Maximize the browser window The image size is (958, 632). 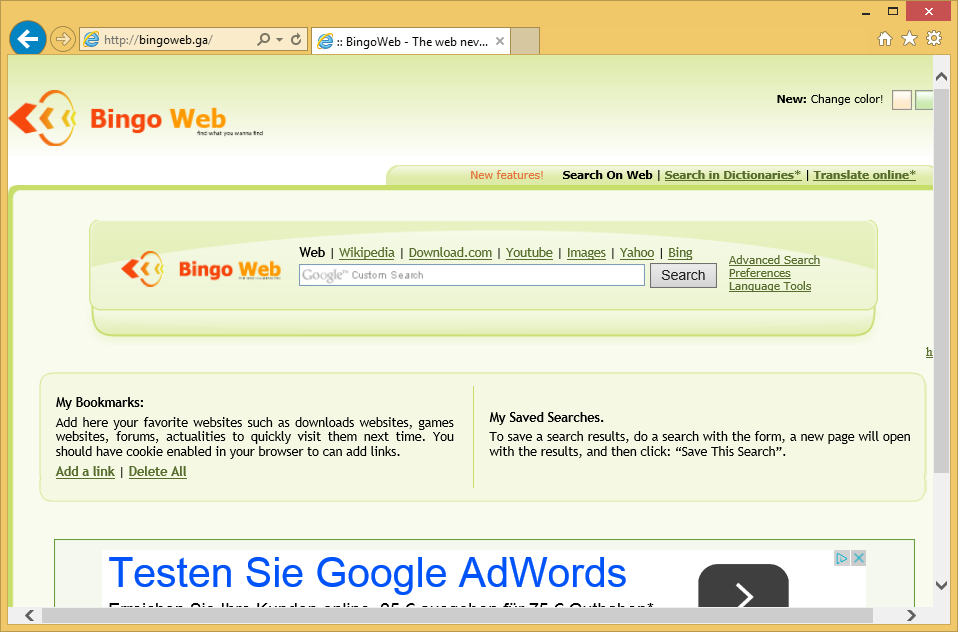(x=893, y=11)
